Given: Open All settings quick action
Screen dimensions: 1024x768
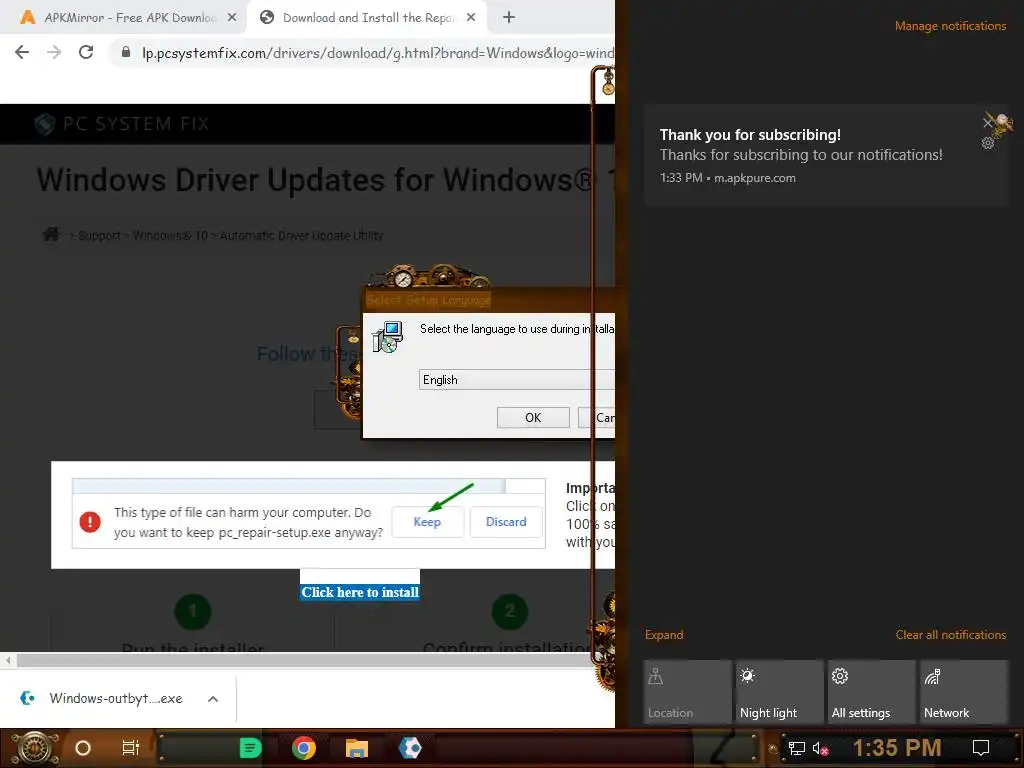Looking at the screenshot, I should [x=871, y=692].
